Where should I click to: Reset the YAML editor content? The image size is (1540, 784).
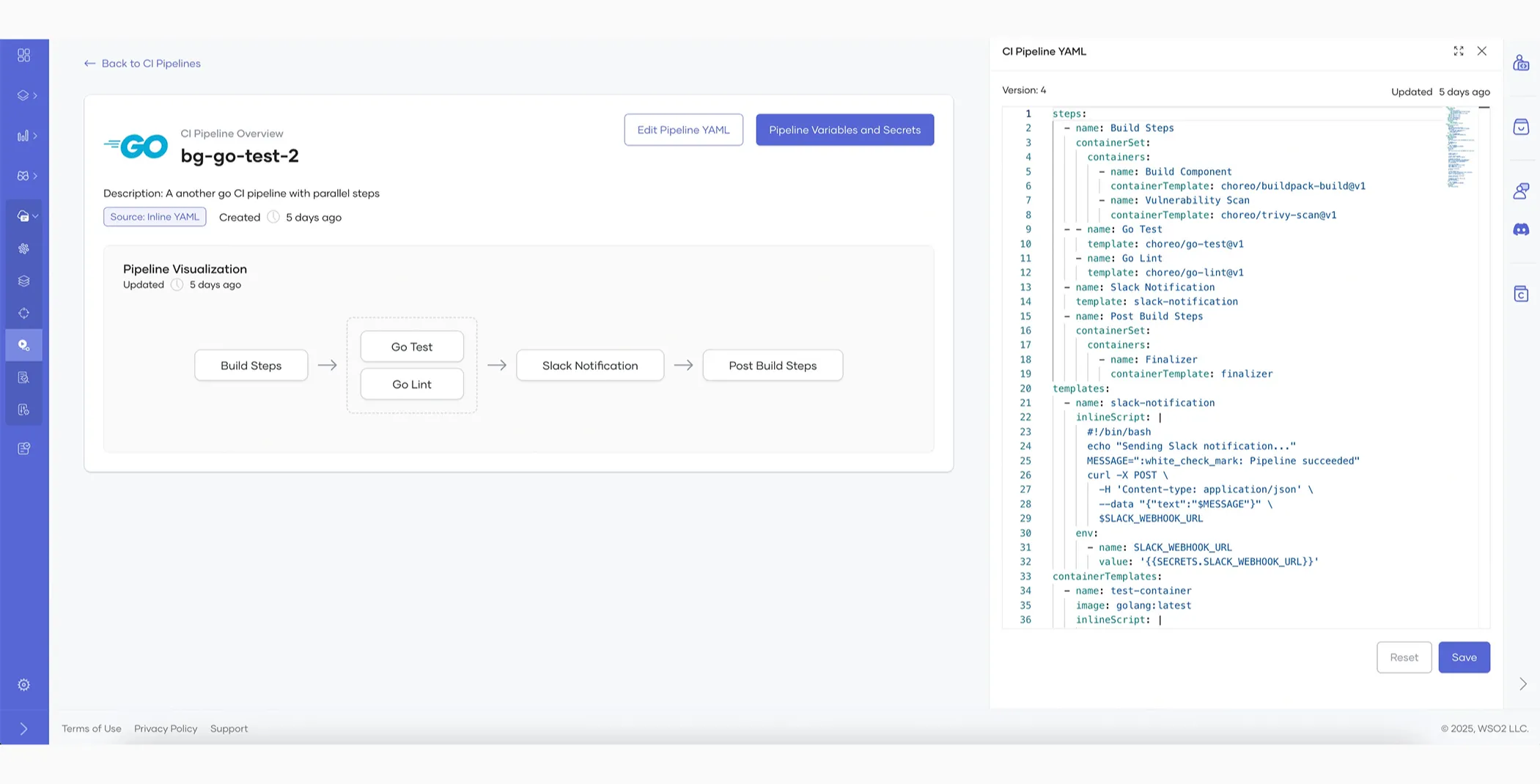tap(1403, 657)
